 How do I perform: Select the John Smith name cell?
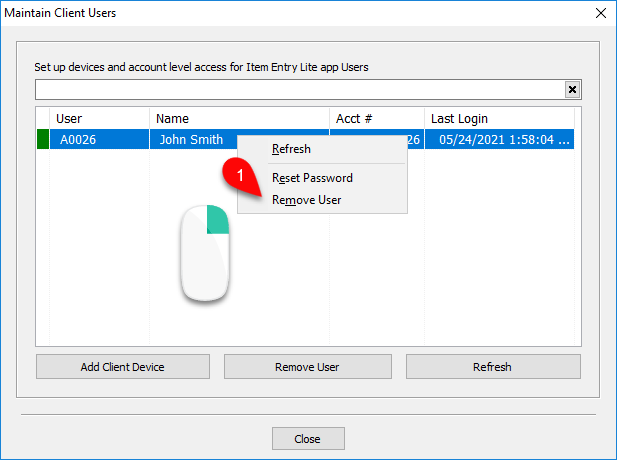(x=191, y=140)
